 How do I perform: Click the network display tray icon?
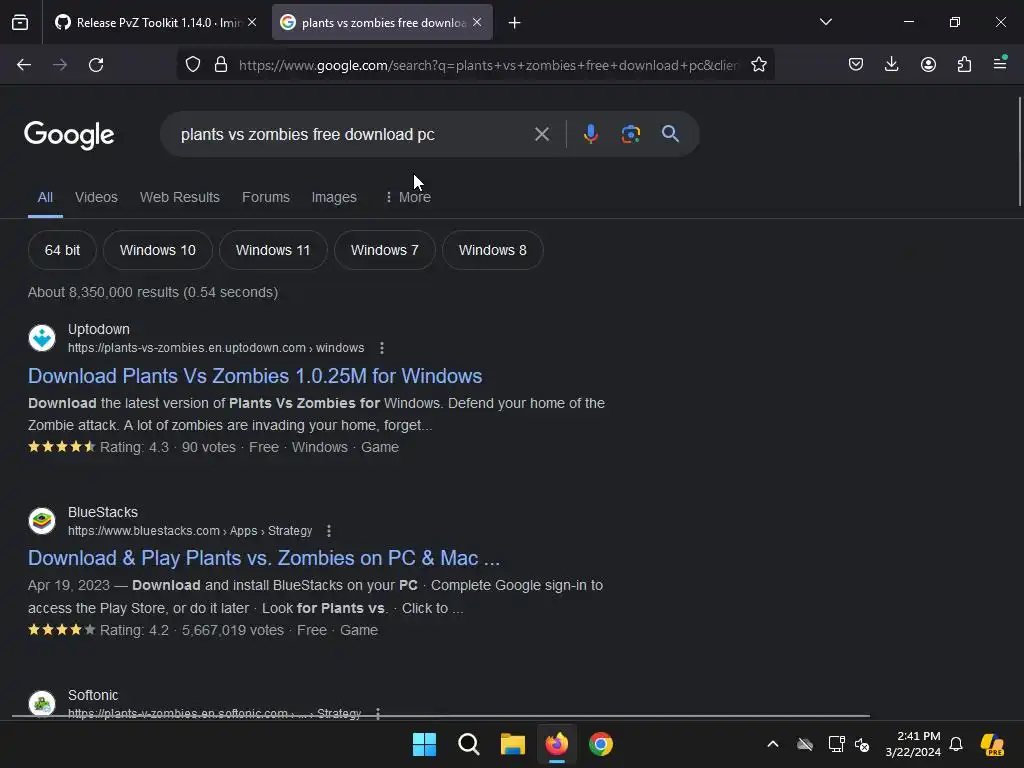click(836, 744)
